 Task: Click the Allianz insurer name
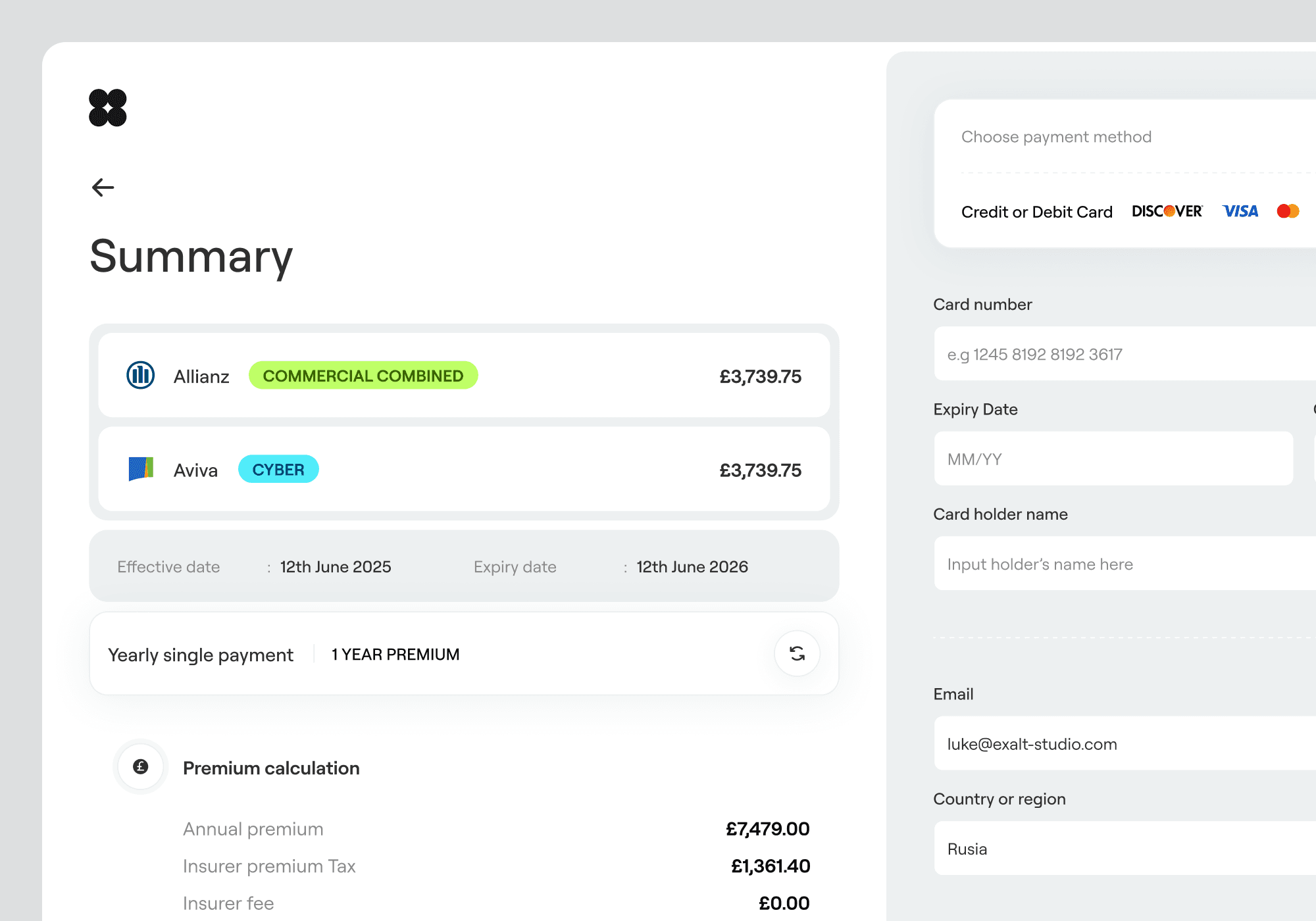[x=201, y=376]
